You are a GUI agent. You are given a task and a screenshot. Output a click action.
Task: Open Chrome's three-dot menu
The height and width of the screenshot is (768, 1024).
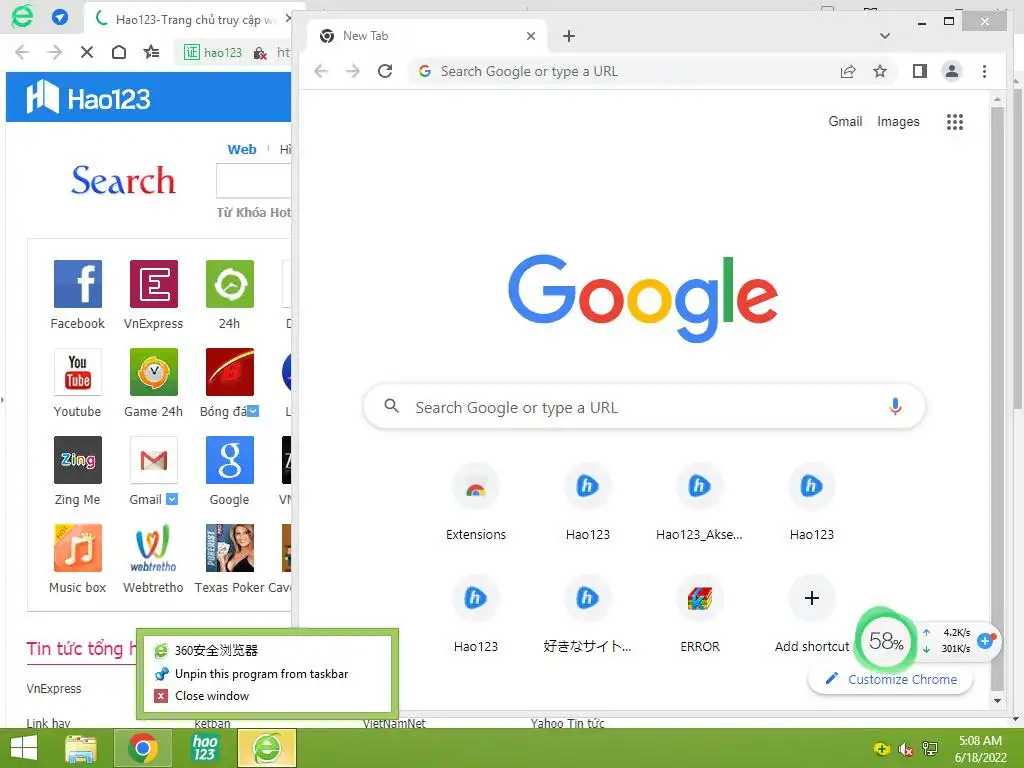984,71
